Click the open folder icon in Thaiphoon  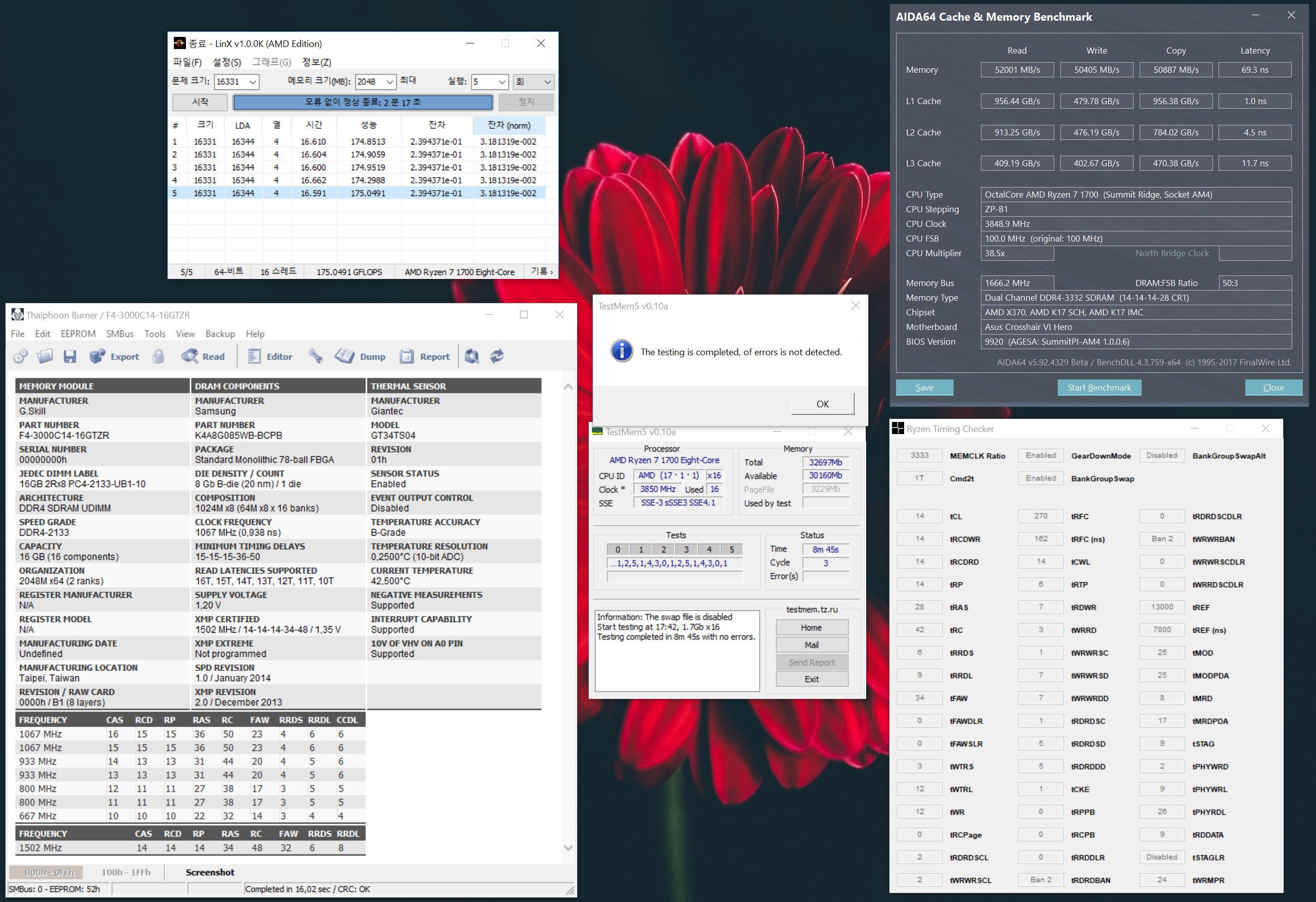click(x=45, y=356)
